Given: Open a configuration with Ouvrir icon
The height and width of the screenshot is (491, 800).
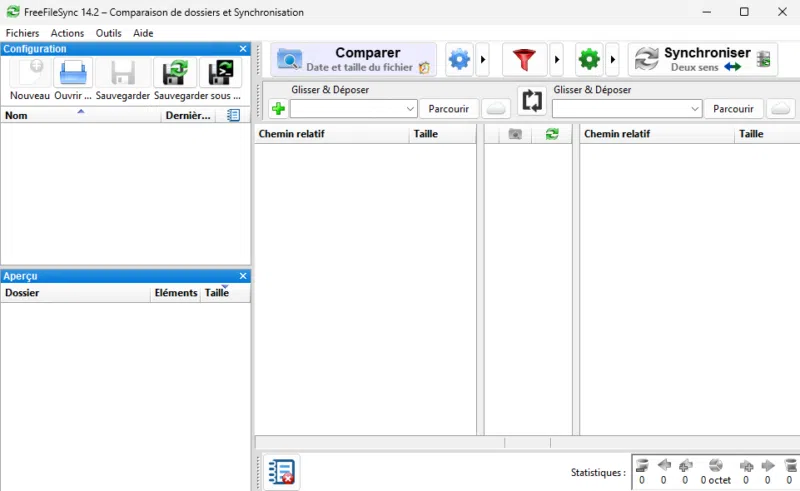Looking at the screenshot, I should (x=73, y=72).
